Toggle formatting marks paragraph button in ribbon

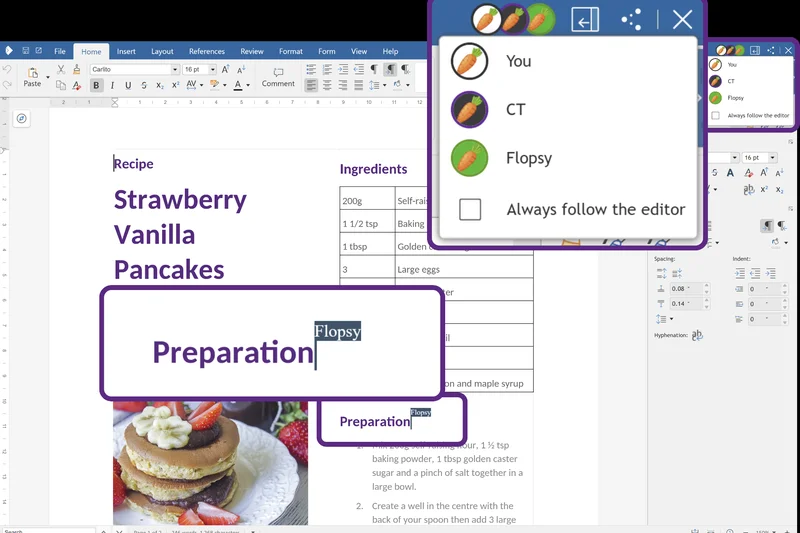tap(374, 69)
